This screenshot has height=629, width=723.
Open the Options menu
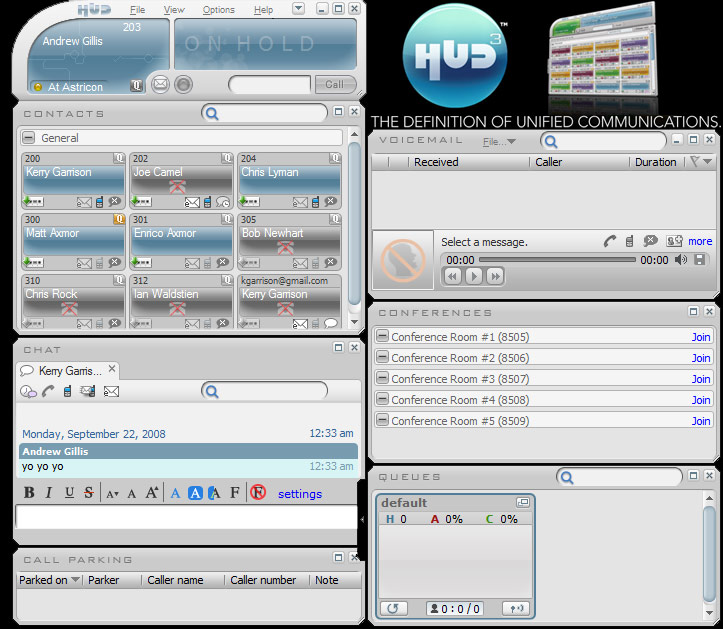[218, 10]
